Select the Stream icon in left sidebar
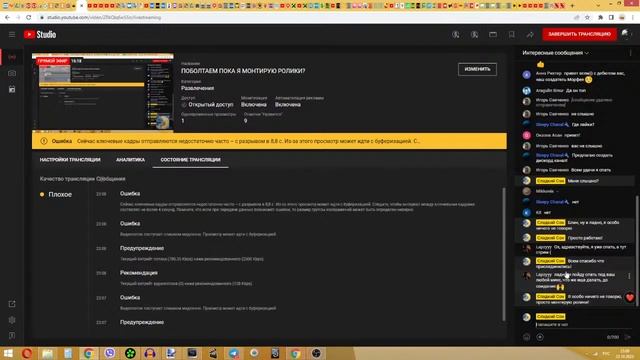The width and height of the screenshot is (640, 360). [12, 57]
